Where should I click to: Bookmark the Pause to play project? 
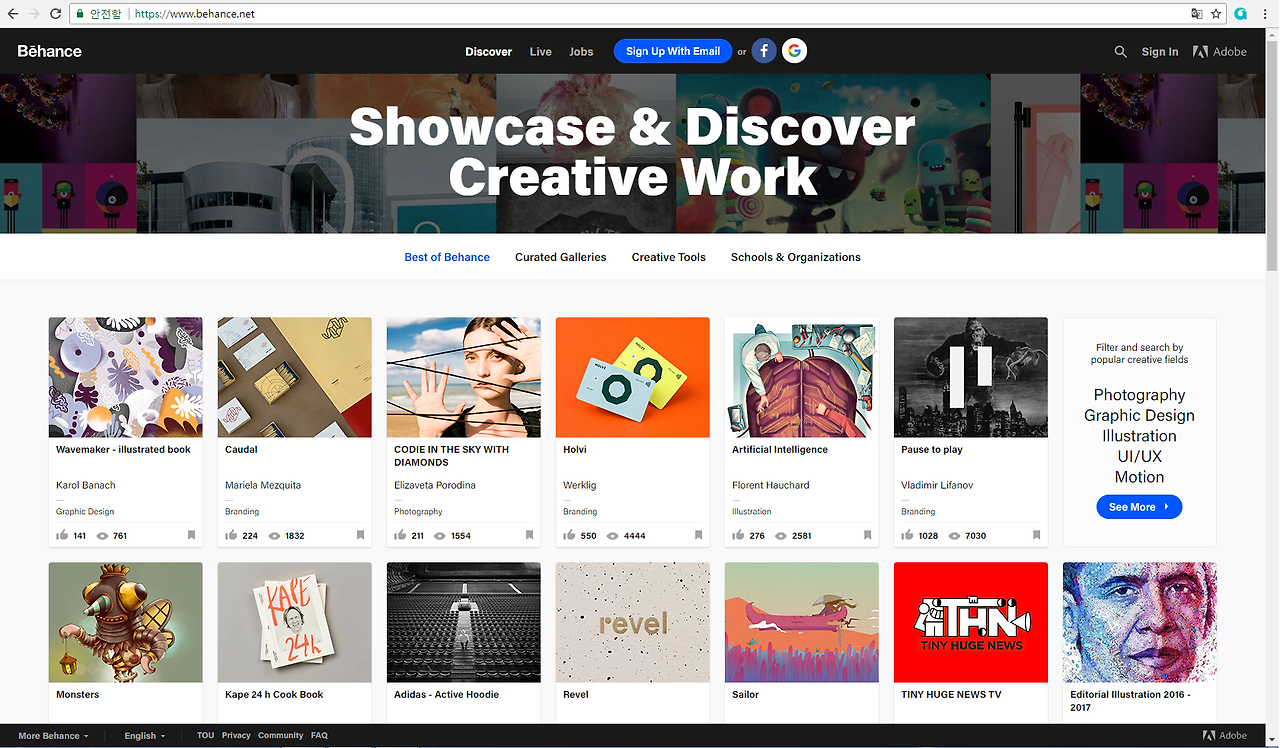(1036, 535)
